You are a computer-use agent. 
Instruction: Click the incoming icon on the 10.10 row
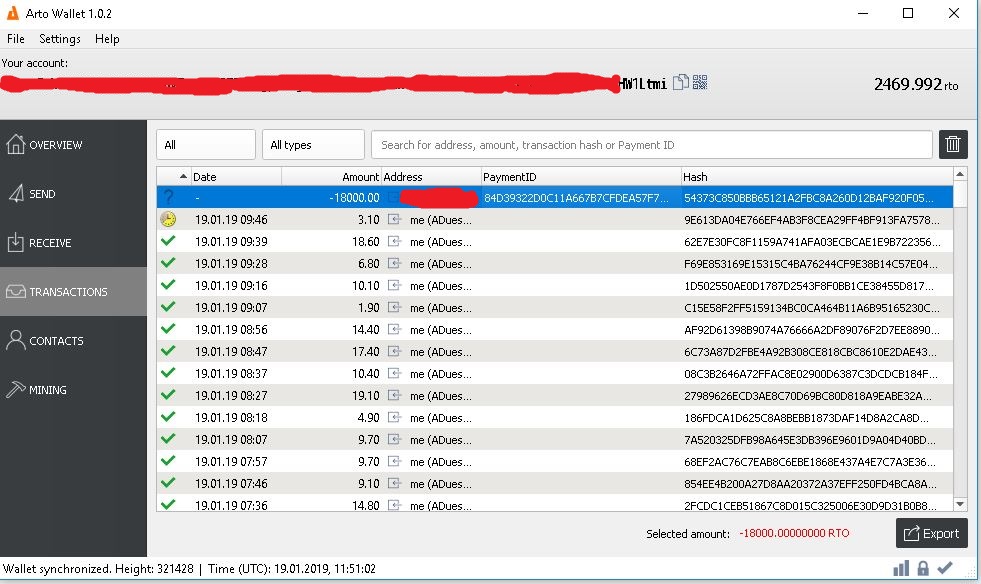point(394,285)
